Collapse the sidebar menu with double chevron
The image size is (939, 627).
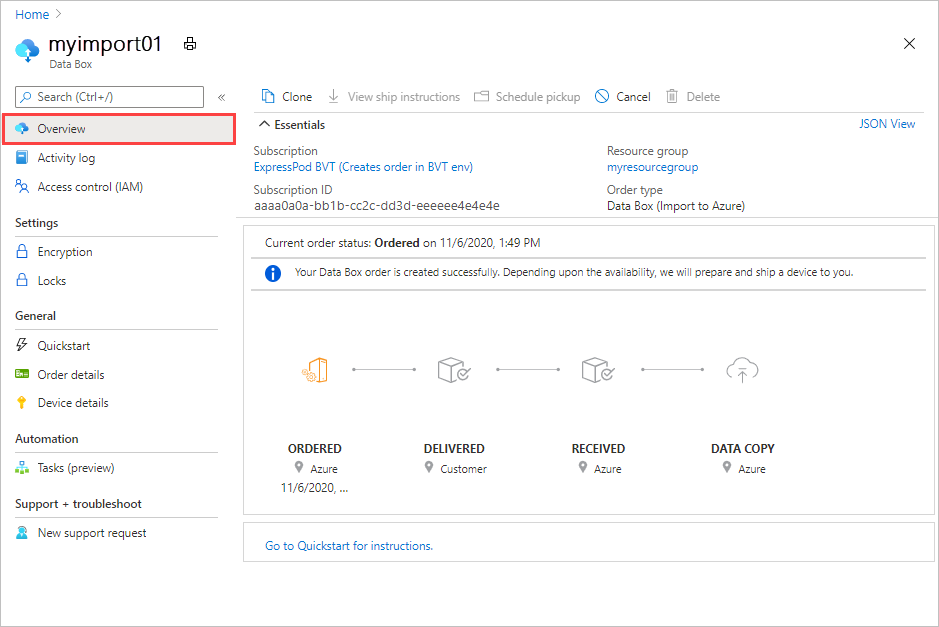[222, 97]
